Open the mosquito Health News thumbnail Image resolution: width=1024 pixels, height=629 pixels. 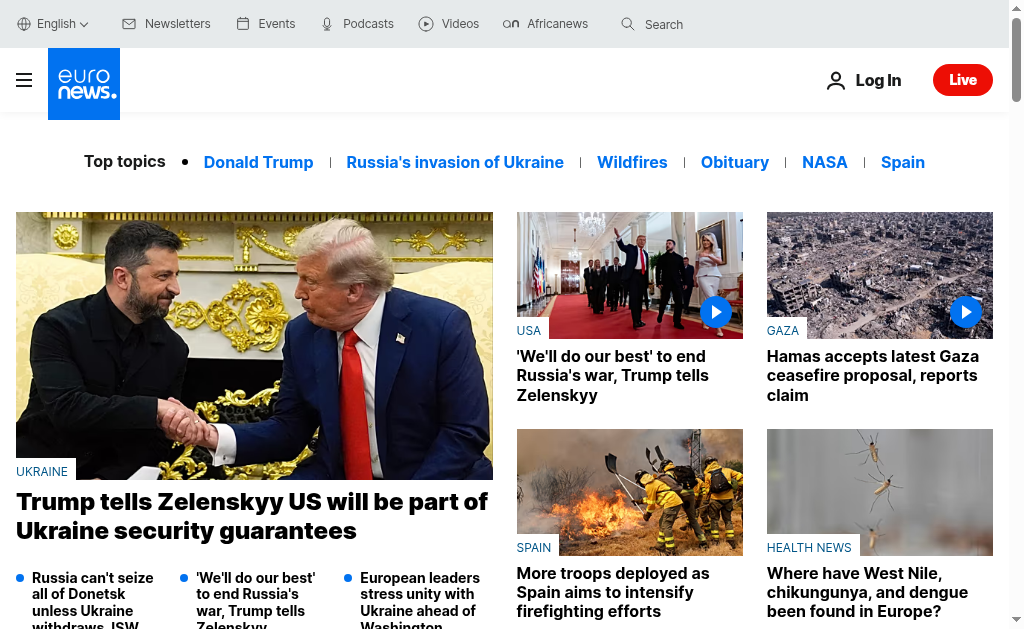880,492
